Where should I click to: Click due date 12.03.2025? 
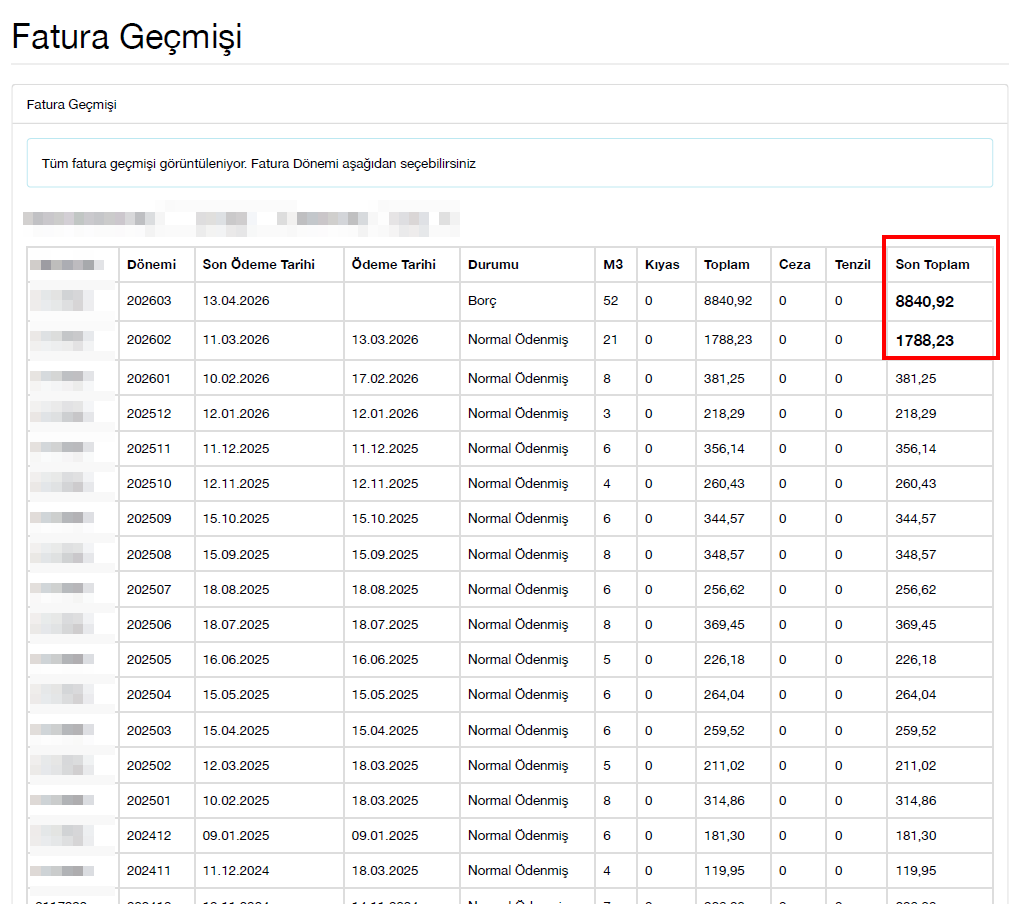(x=236, y=767)
